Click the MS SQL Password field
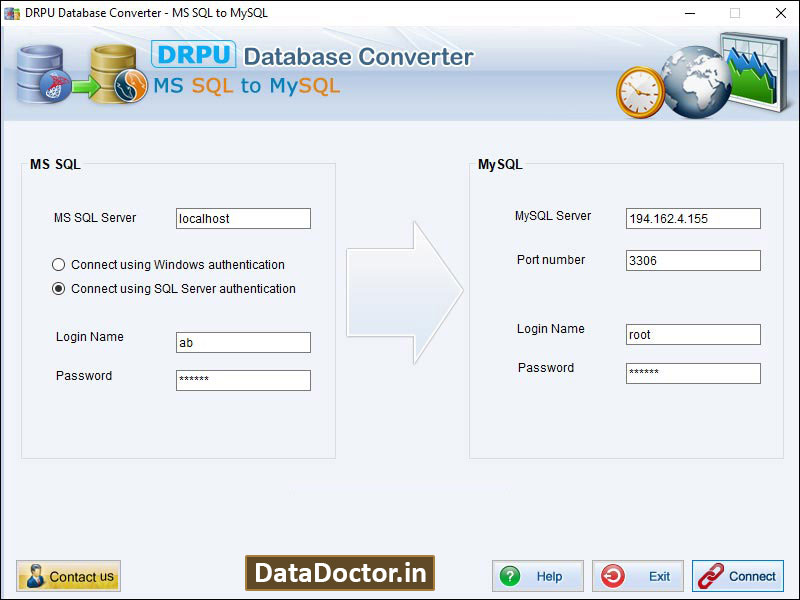800x600 pixels. pyautogui.click(x=243, y=380)
